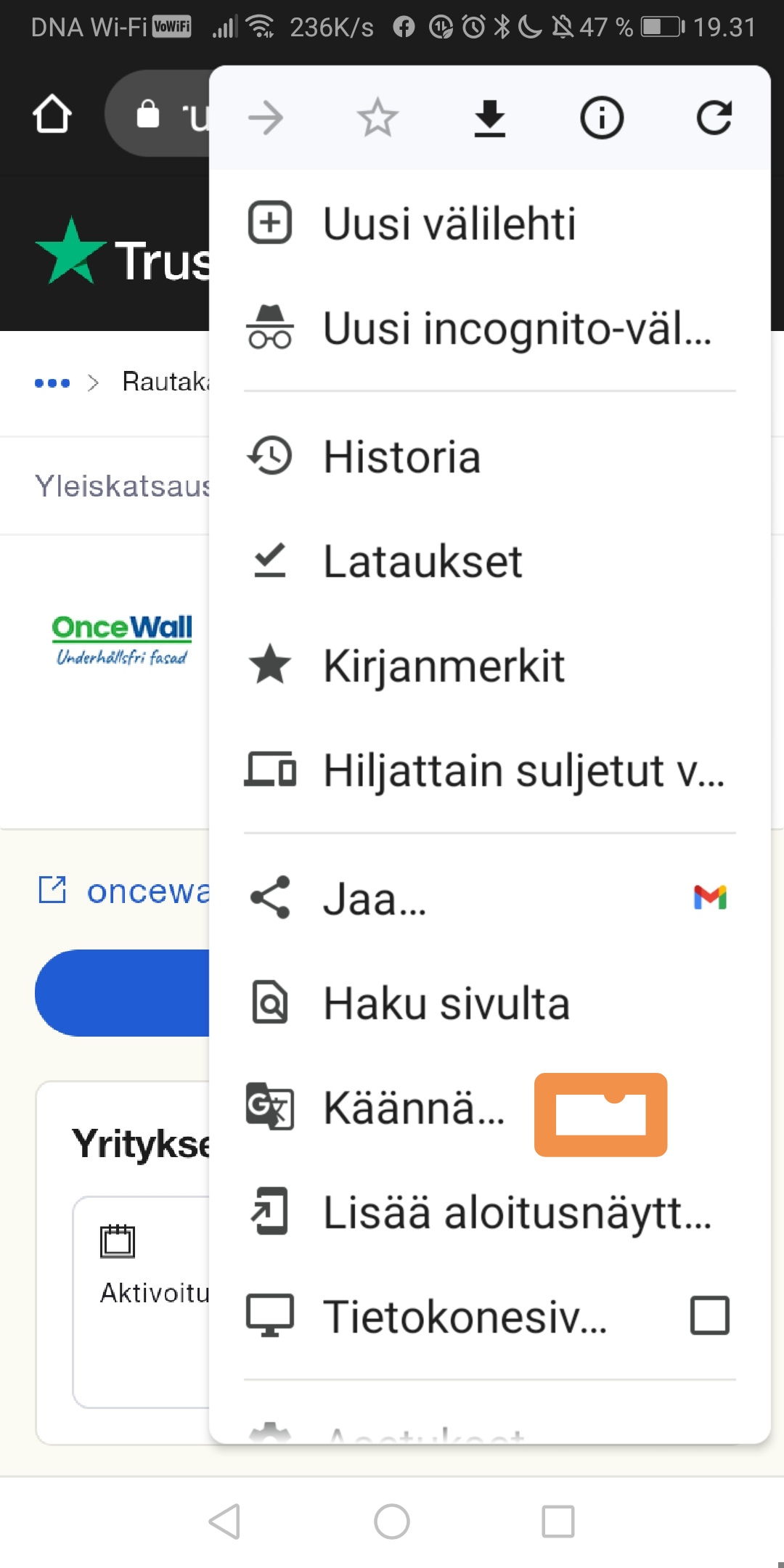
Task: Open Uusi välilehti (new tab)
Action: (x=449, y=223)
